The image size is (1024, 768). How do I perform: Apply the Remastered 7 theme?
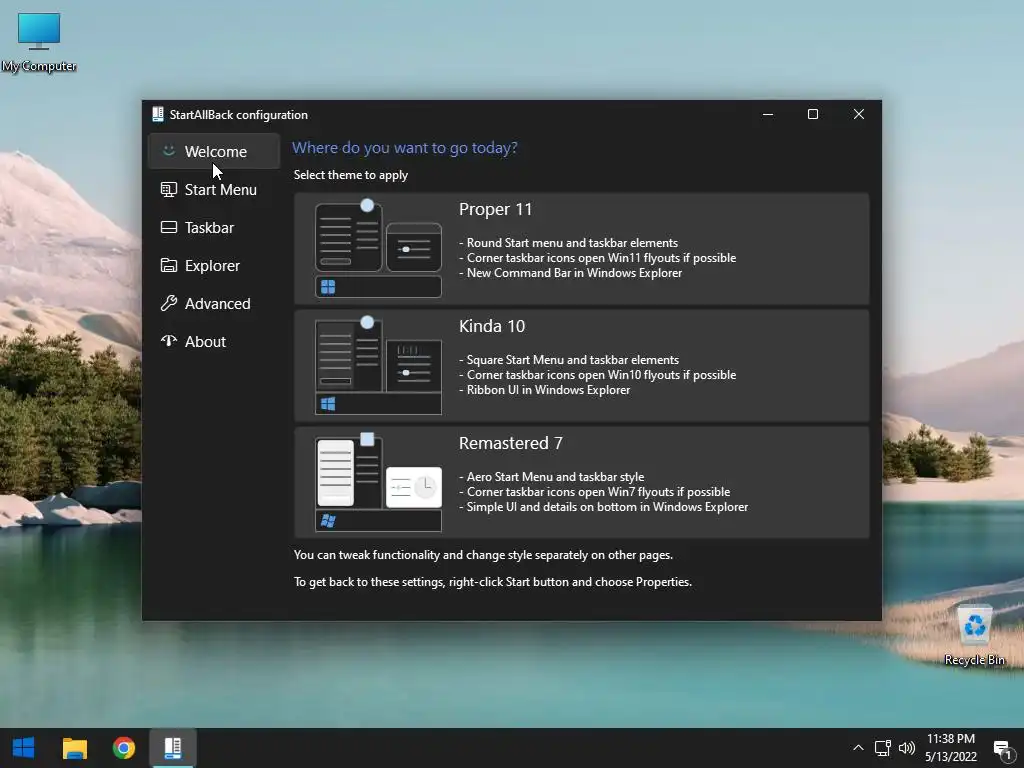click(x=581, y=483)
